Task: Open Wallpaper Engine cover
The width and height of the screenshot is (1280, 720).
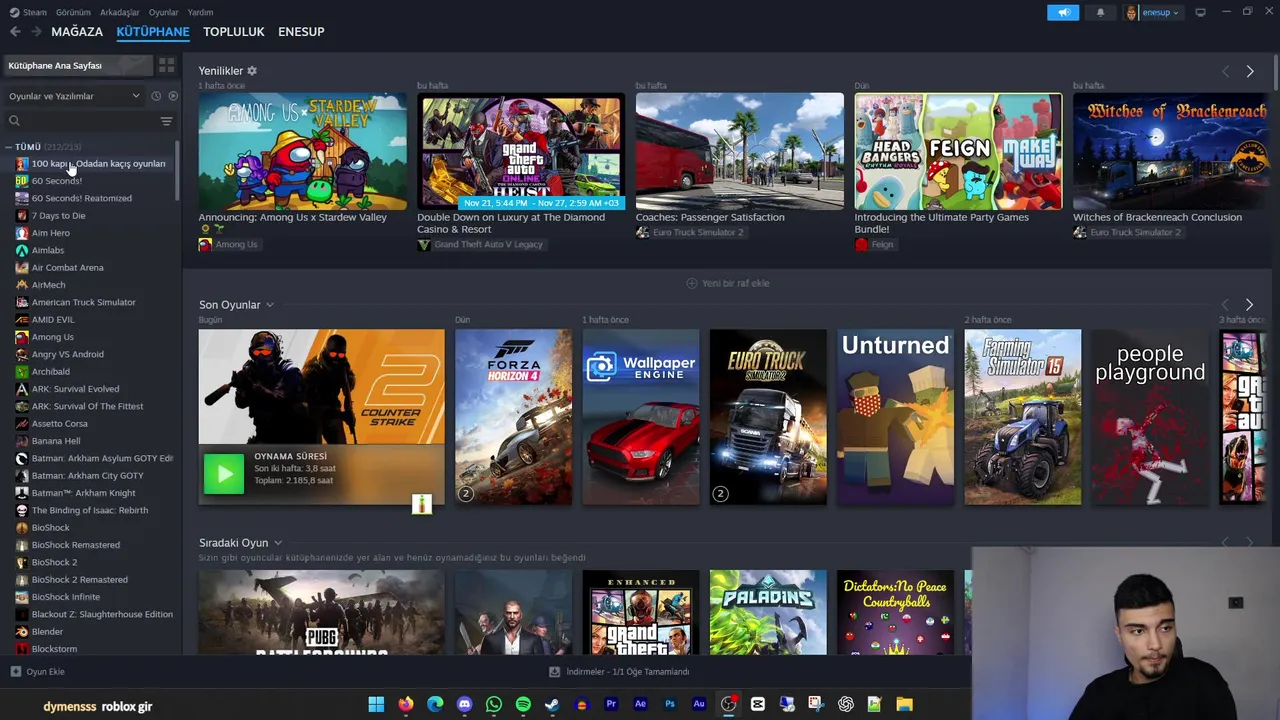Action: (x=641, y=417)
